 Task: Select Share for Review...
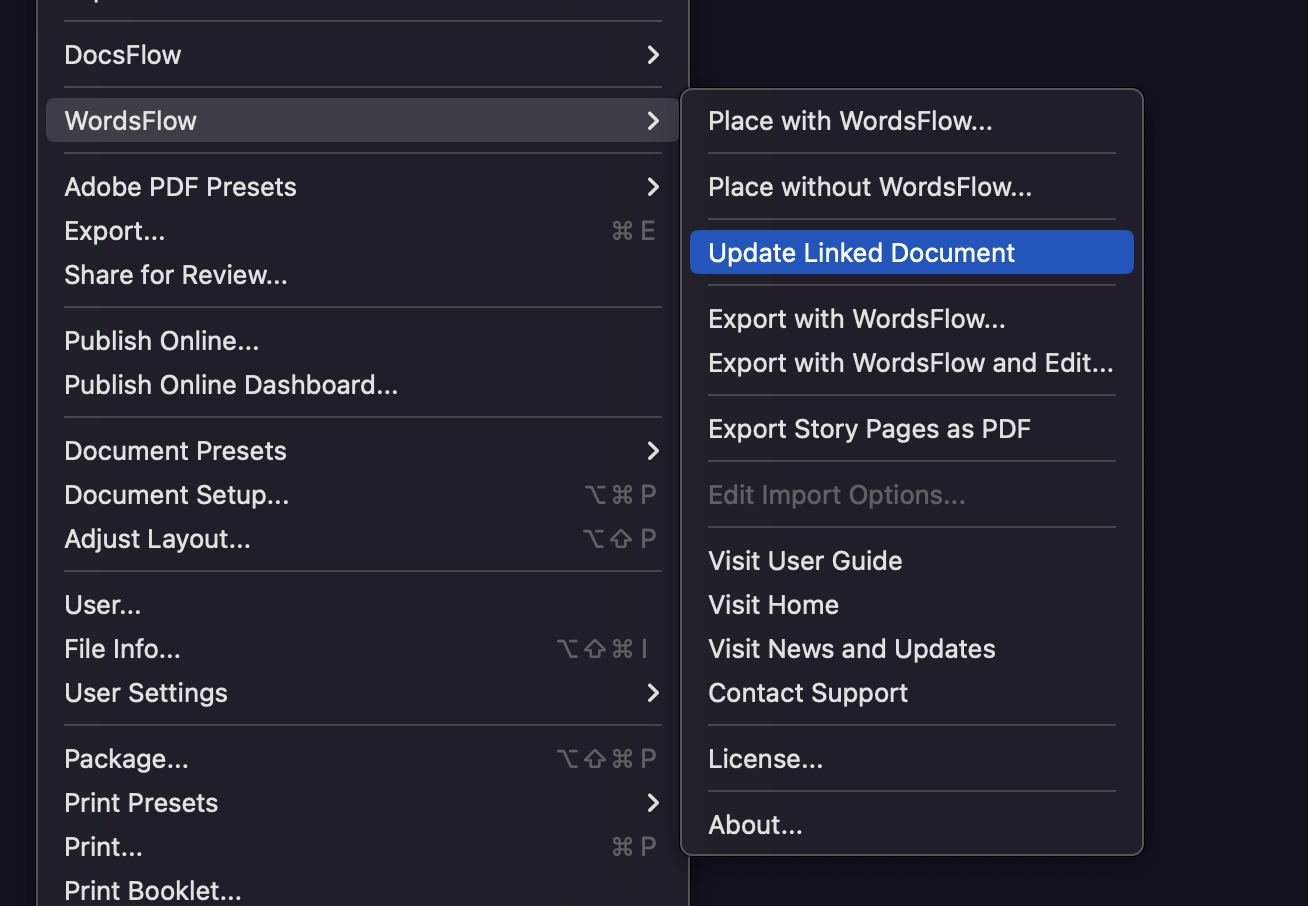click(x=362, y=275)
